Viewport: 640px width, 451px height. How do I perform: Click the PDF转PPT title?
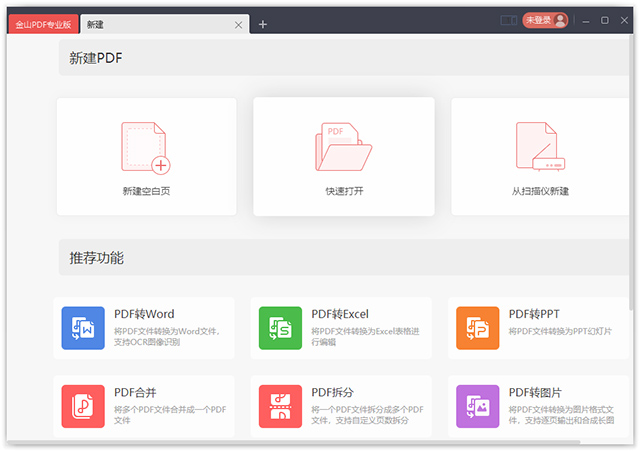point(534,314)
